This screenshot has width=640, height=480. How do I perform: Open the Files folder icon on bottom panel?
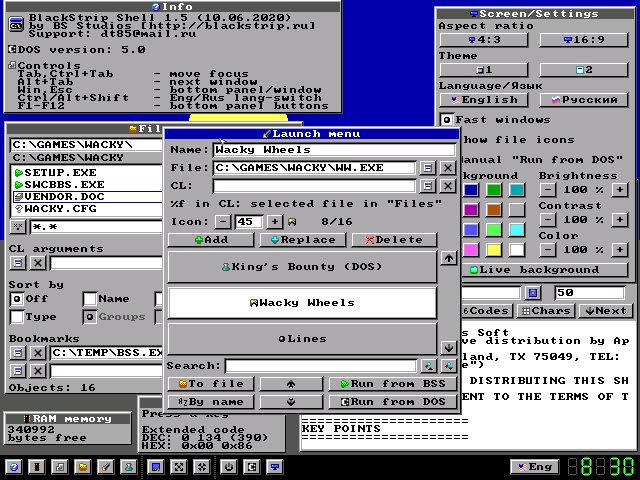83,467
